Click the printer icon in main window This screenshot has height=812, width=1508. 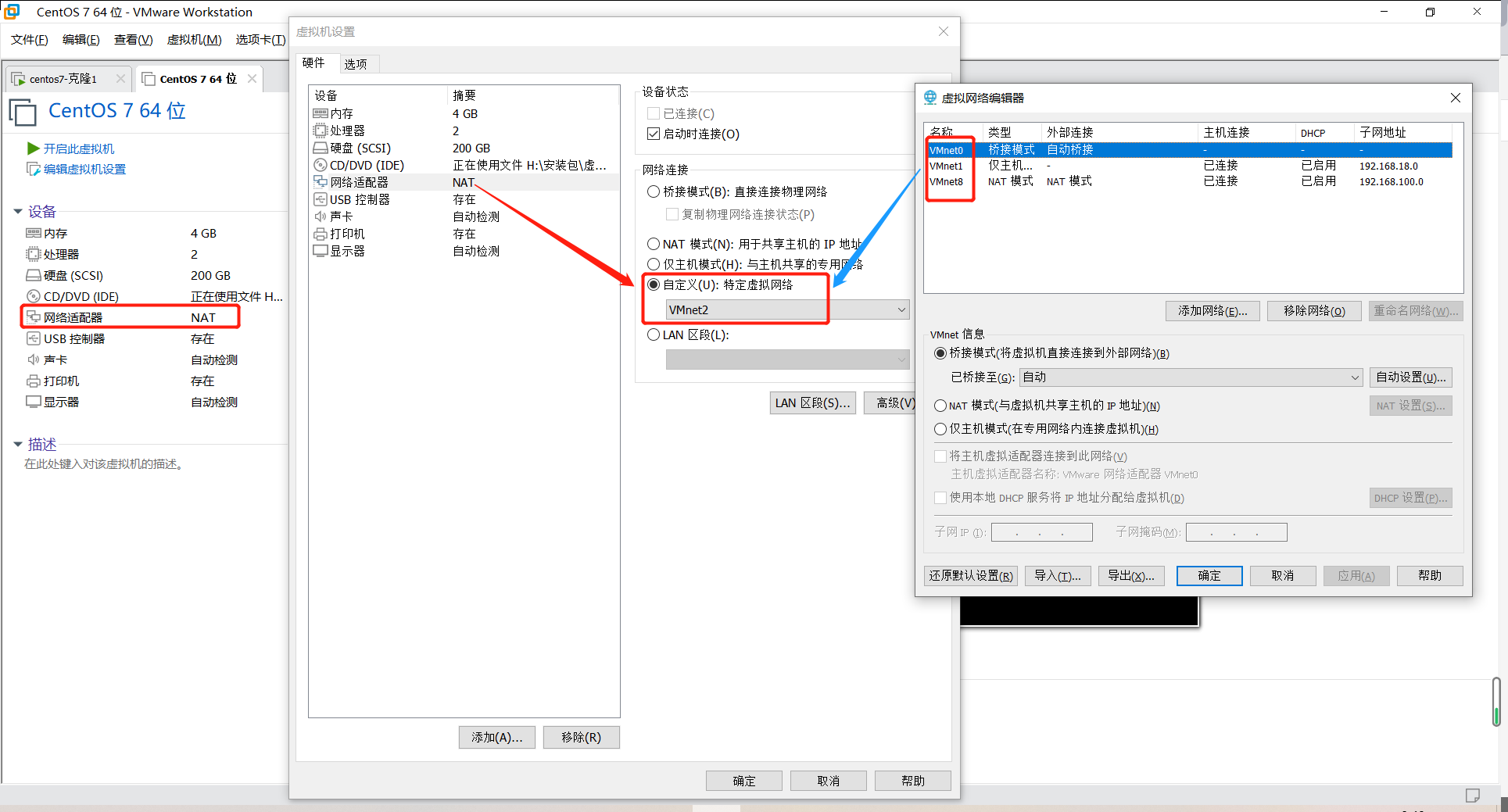pos(34,381)
